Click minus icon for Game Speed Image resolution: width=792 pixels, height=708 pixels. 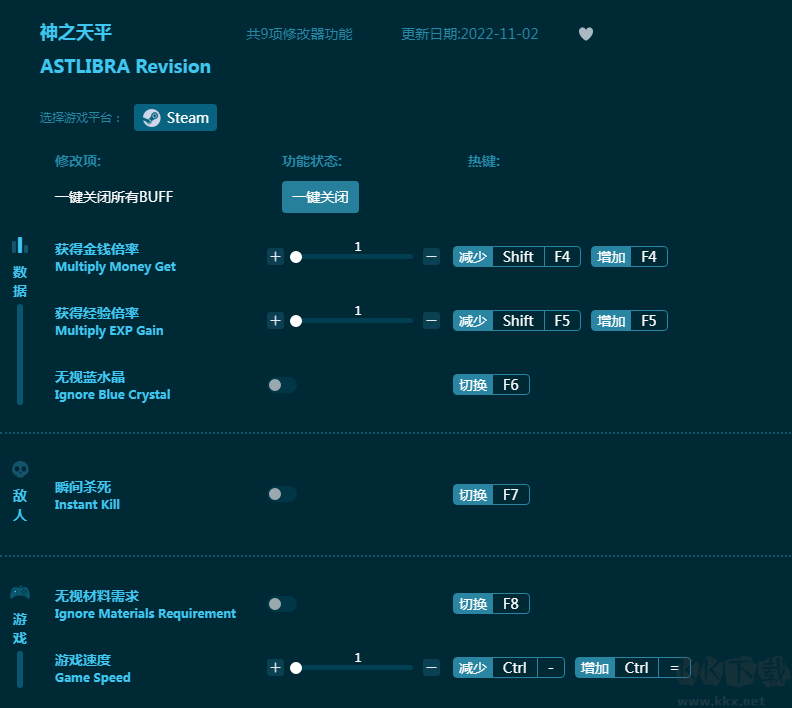pos(431,668)
